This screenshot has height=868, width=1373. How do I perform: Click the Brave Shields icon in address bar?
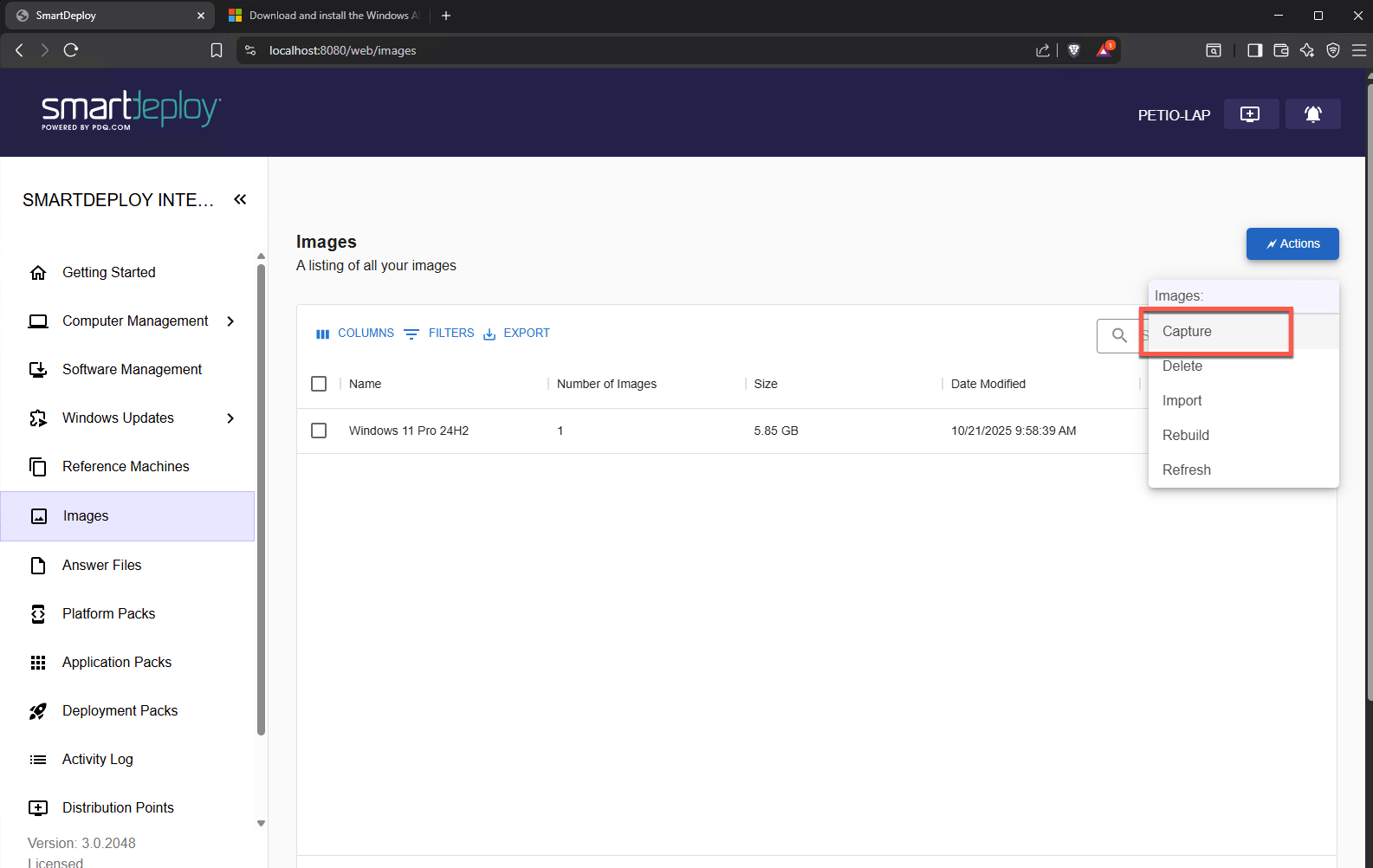(1074, 50)
